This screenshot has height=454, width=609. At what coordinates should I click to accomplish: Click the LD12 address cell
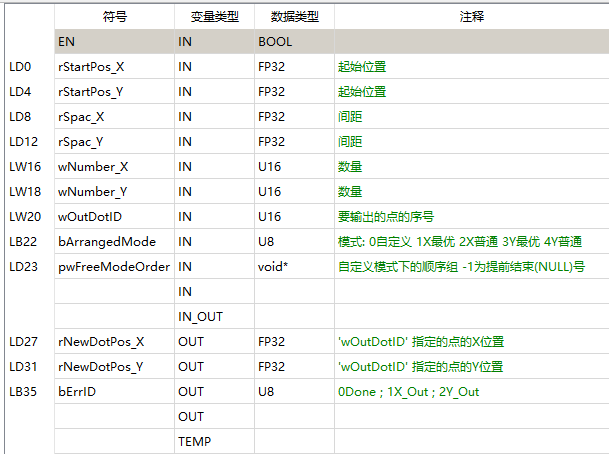(30, 141)
